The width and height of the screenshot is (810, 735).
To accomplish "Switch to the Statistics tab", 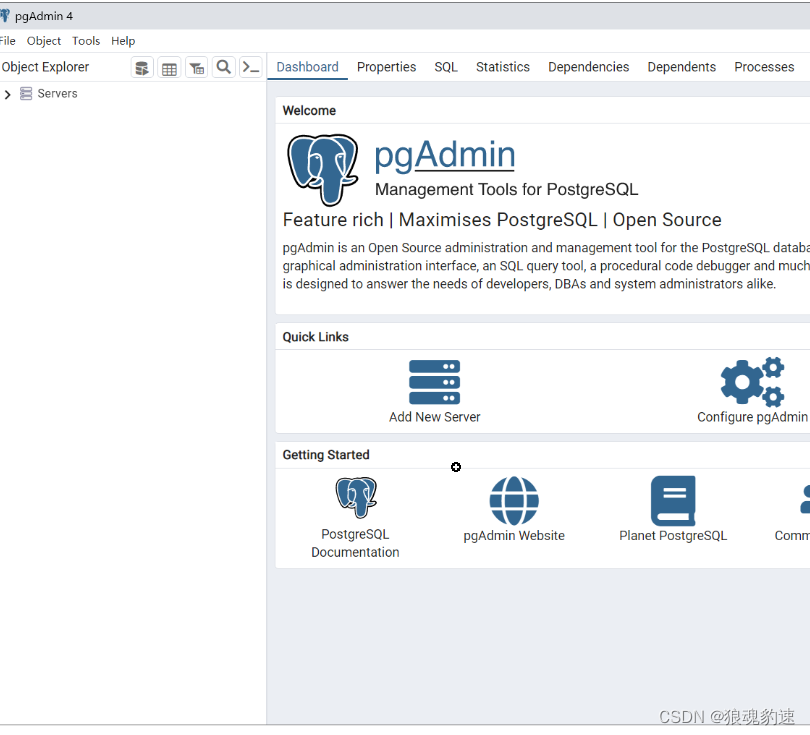I will [502, 67].
